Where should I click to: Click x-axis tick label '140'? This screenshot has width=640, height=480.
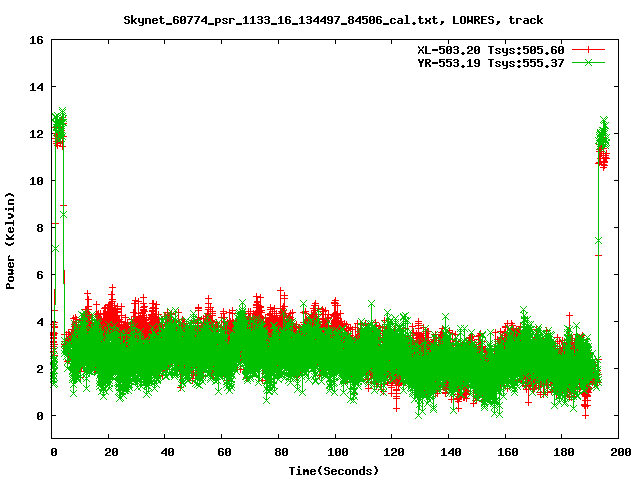pyautogui.click(x=451, y=452)
